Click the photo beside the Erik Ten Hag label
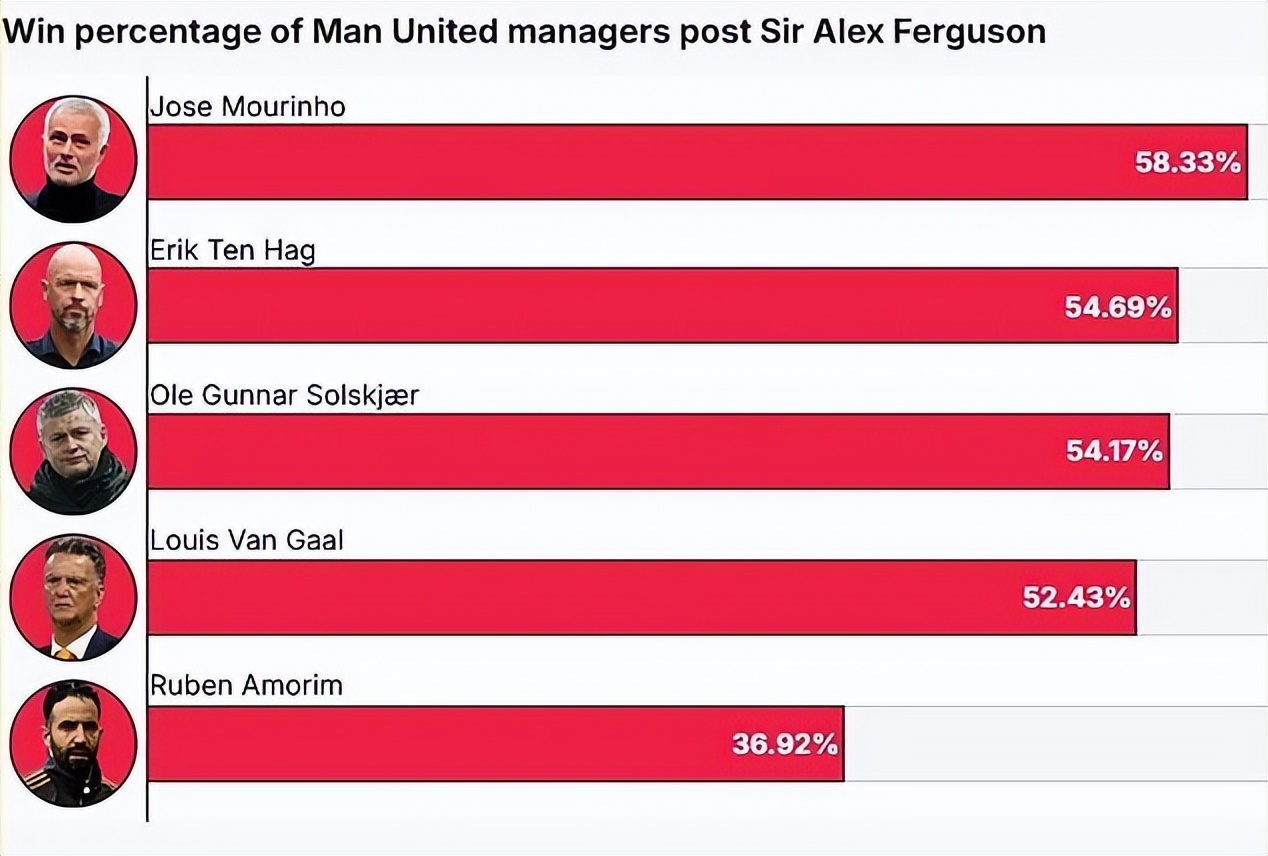The width and height of the screenshot is (1268, 856). pos(73,305)
